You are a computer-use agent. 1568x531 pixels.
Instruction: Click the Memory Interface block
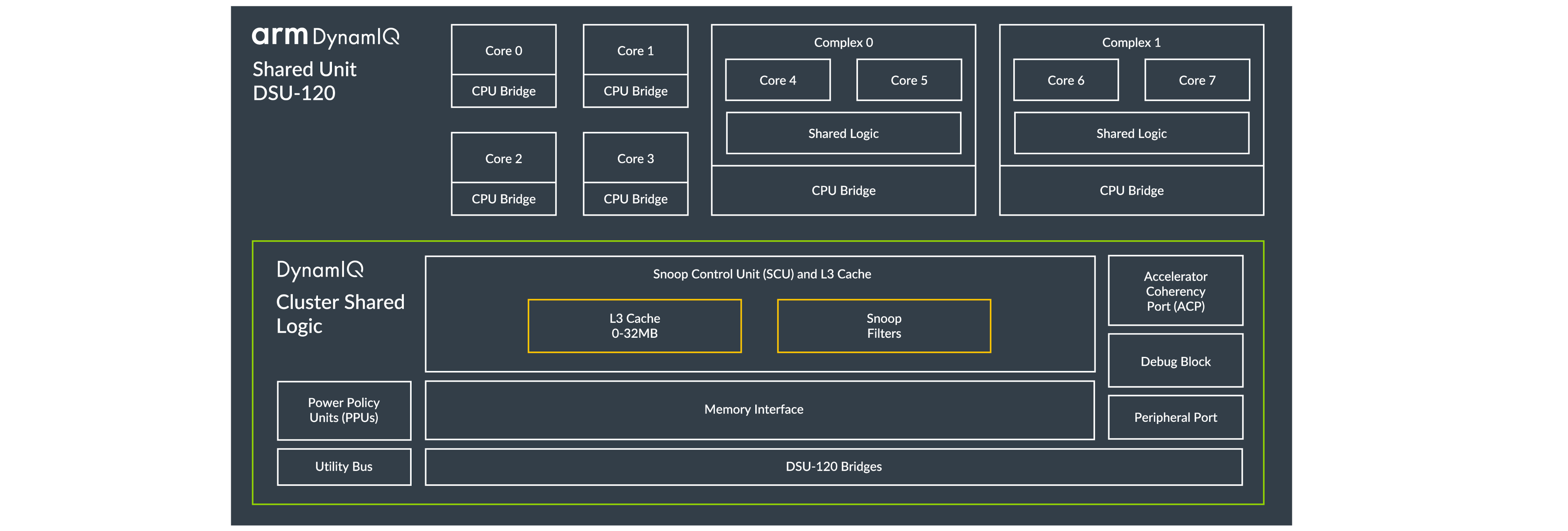point(754,409)
